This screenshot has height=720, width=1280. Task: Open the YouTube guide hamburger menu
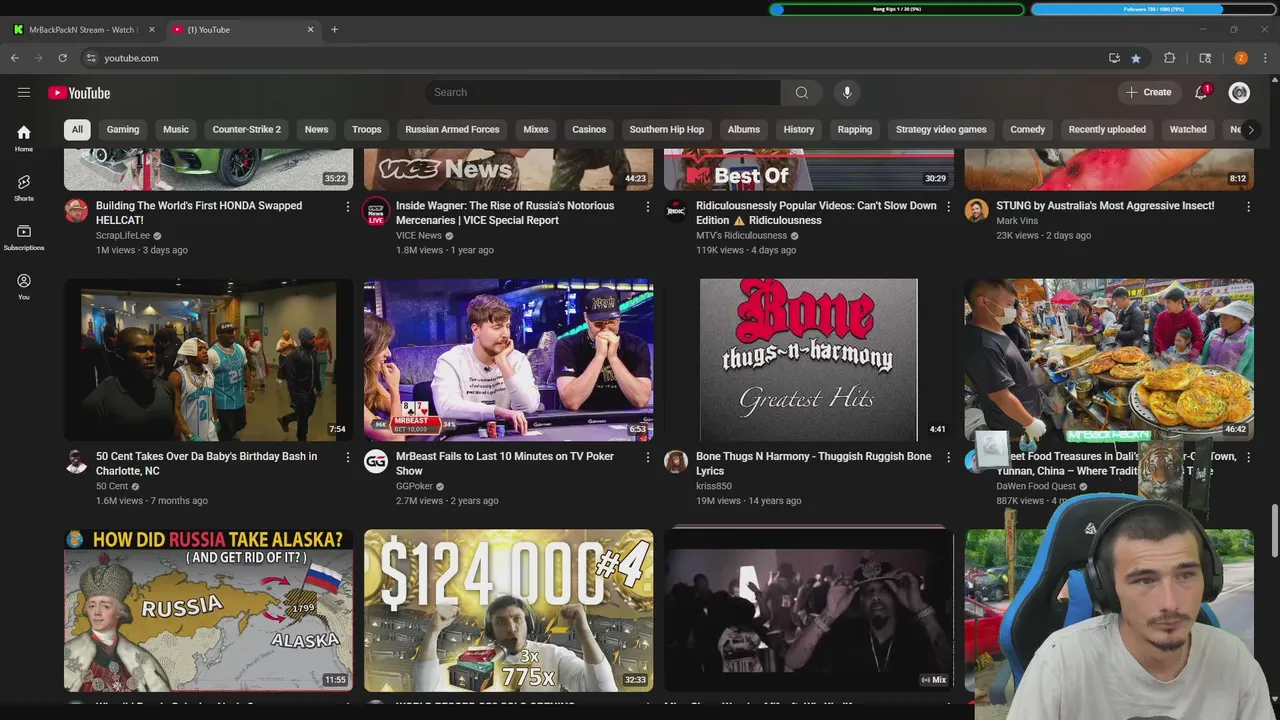pos(24,93)
